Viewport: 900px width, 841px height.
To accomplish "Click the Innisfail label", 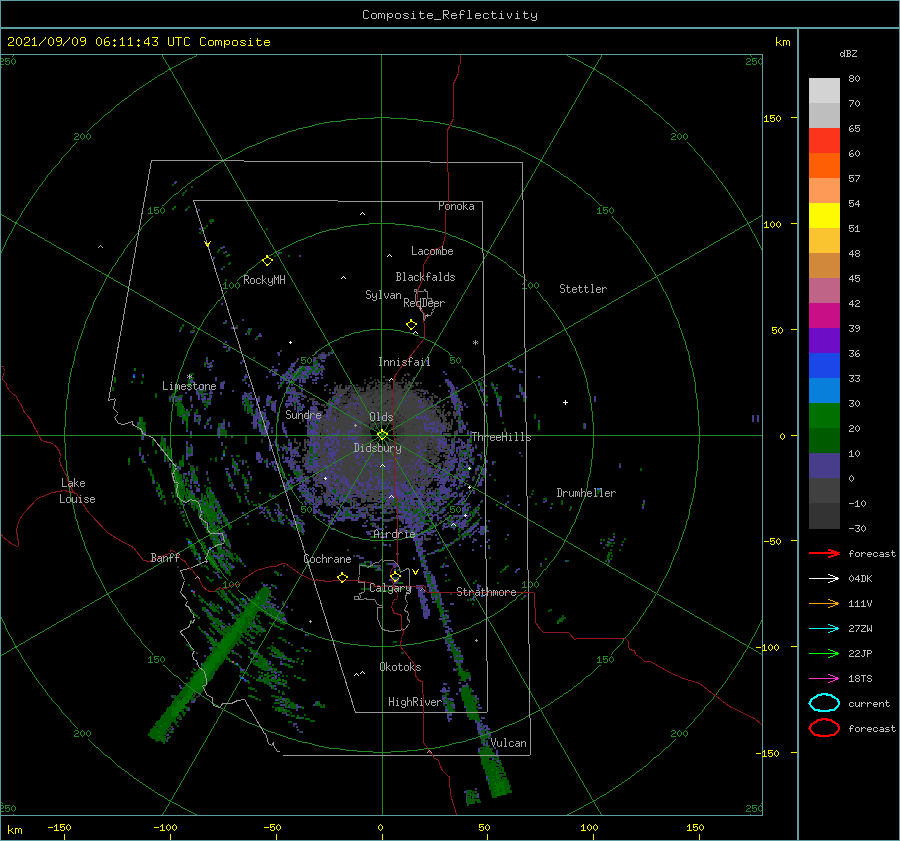I will point(404,362).
